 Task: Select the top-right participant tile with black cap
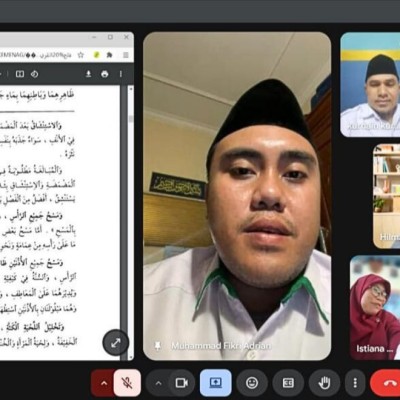tap(370, 85)
